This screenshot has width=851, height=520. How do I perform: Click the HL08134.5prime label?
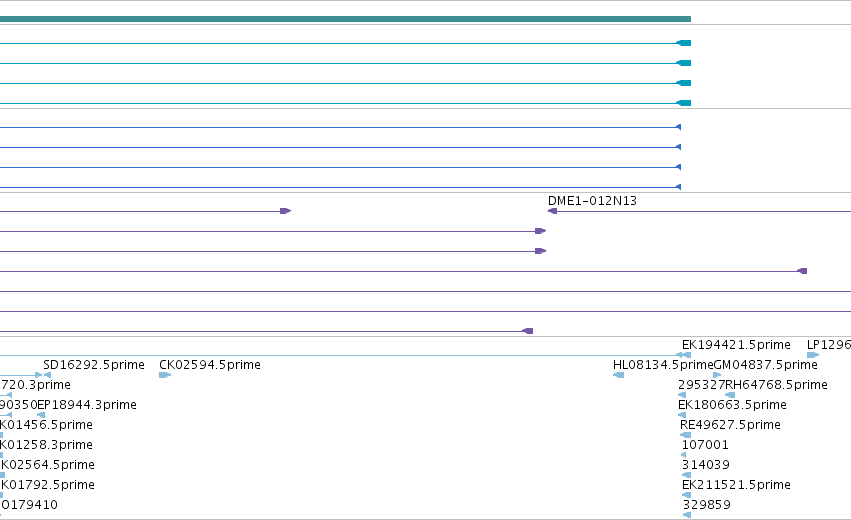663,365
